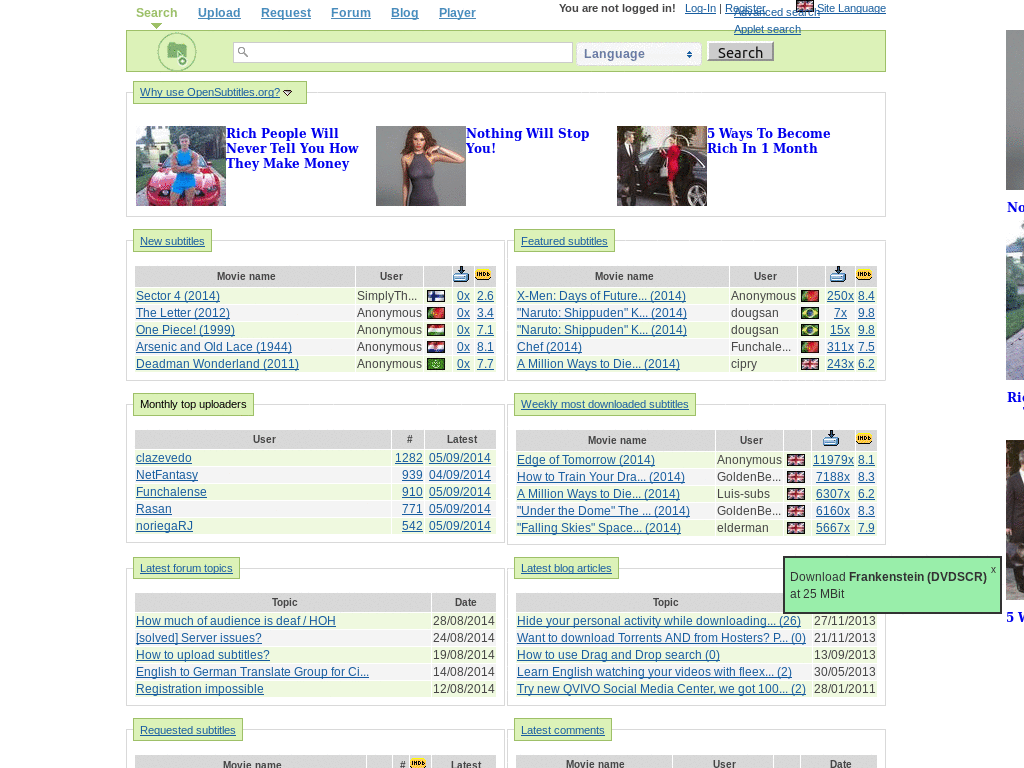Open the Featured subtitles section link

(x=564, y=241)
